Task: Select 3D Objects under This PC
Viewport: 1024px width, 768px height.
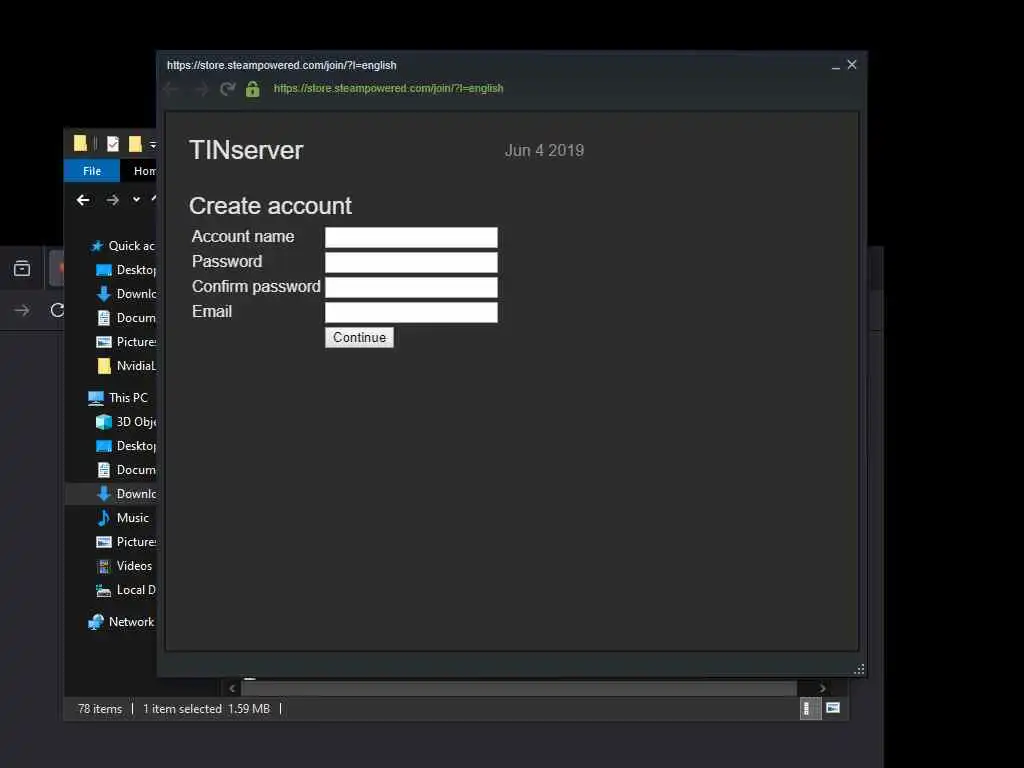Action: click(x=126, y=422)
